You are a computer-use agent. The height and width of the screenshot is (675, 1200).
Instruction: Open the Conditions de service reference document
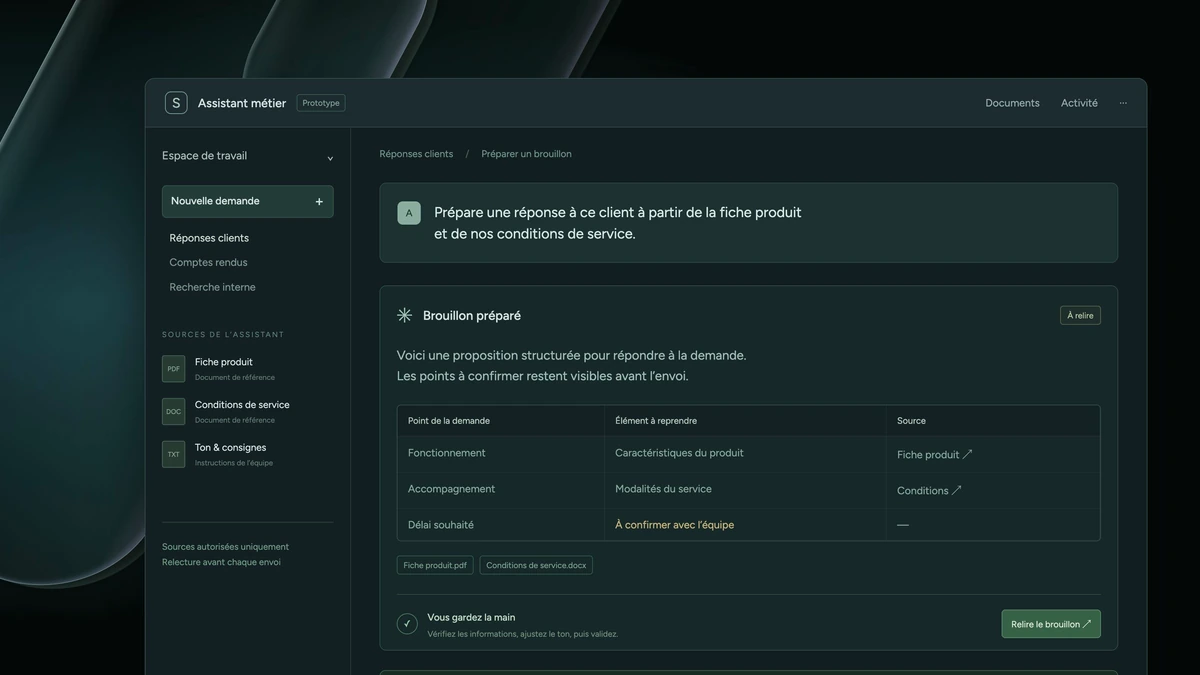247,412
